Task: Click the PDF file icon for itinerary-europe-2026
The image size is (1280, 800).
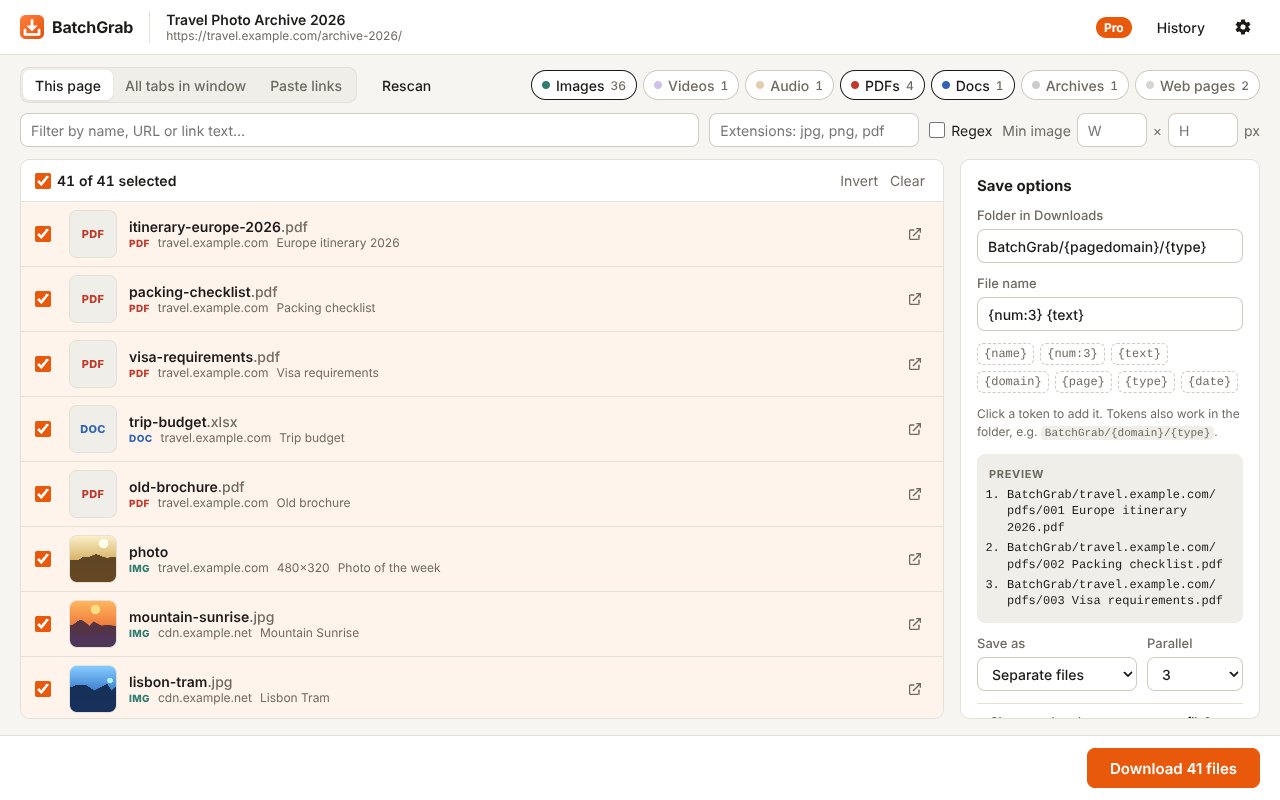Action: 93,234
